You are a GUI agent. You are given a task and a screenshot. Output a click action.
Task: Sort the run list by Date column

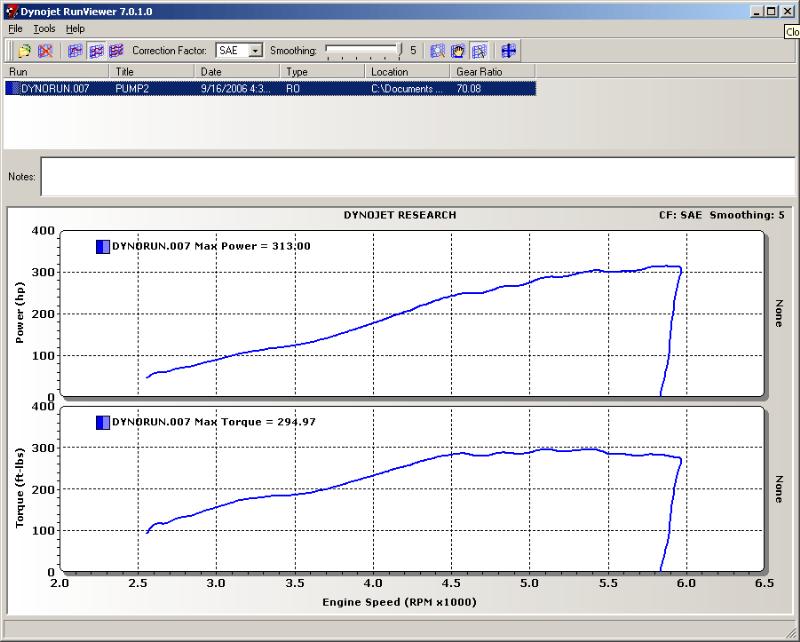tap(238, 72)
